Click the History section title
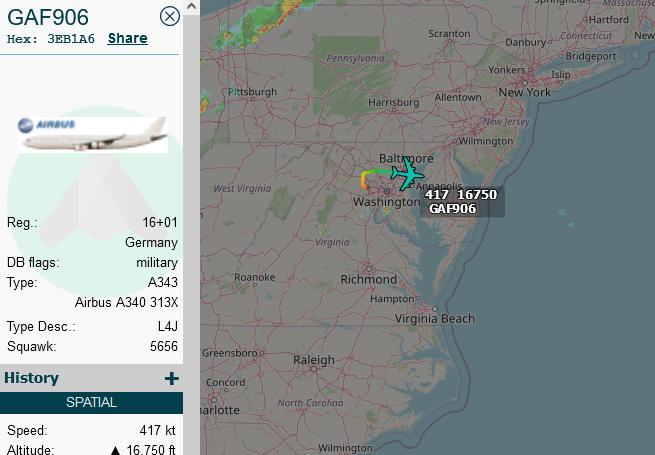This screenshot has width=655, height=455. coord(32,378)
